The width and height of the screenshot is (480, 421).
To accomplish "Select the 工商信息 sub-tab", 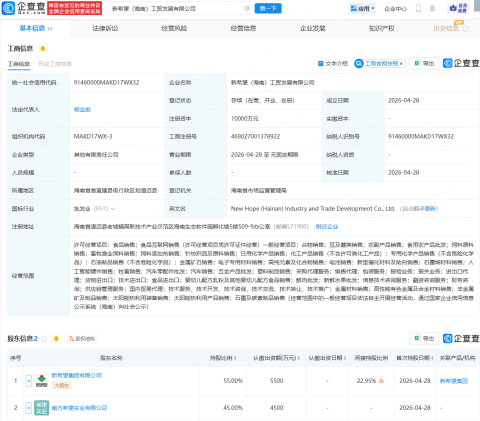I will click(x=19, y=64).
